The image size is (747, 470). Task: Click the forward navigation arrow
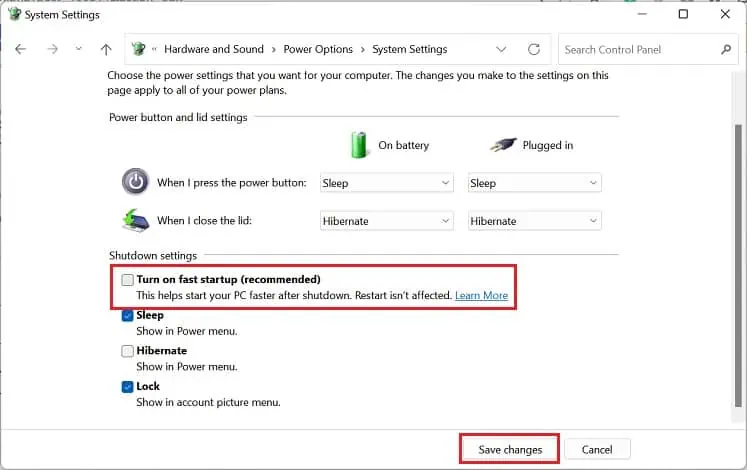pyautogui.click(x=52, y=49)
